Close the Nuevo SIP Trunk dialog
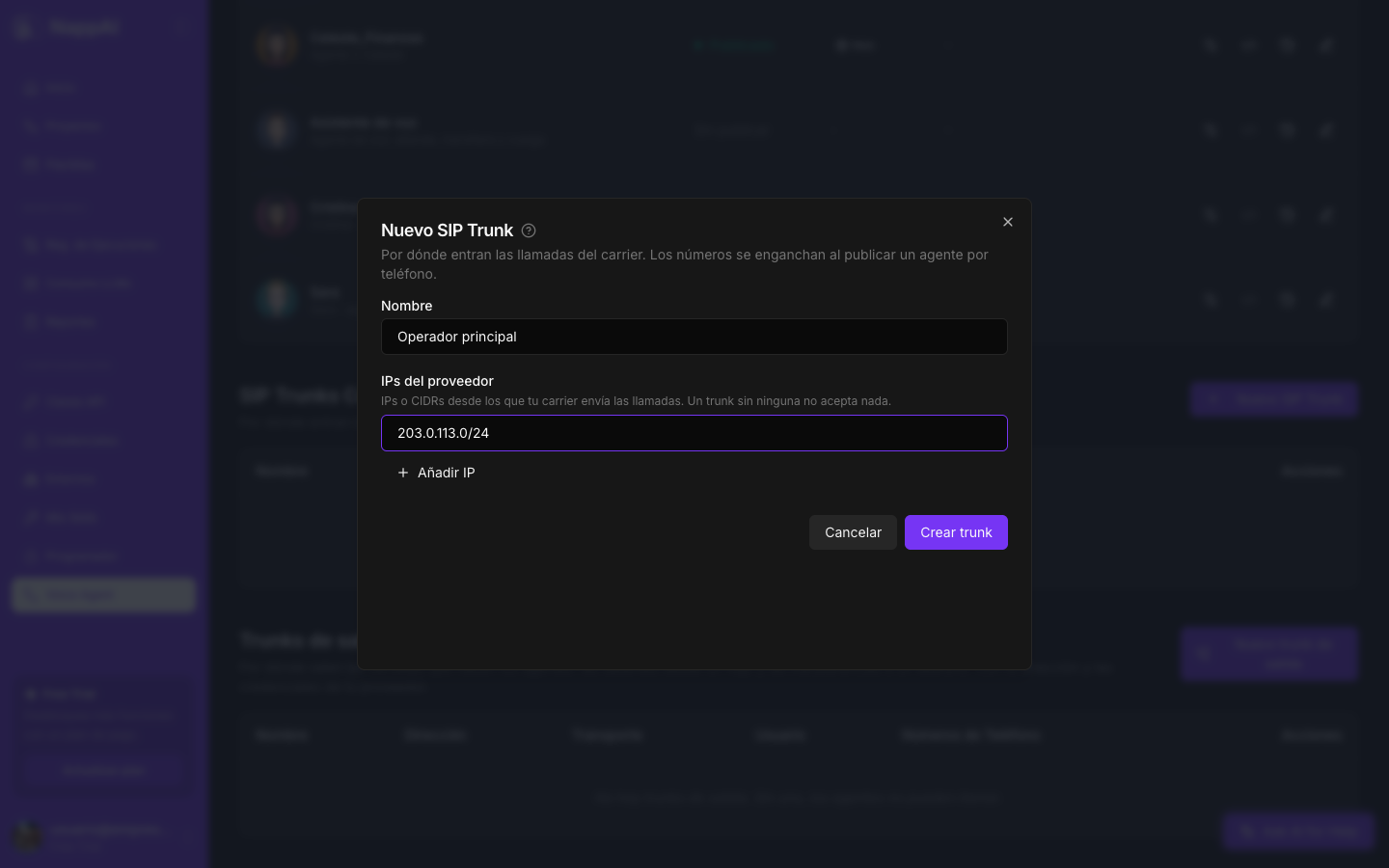The height and width of the screenshot is (868, 1389). 1008,222
